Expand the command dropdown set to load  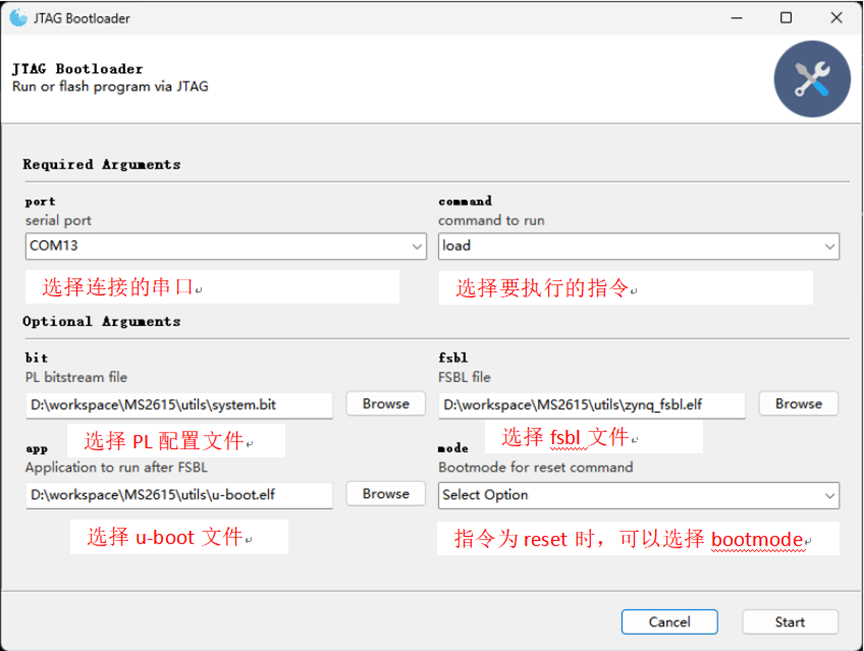pos(637,246)
